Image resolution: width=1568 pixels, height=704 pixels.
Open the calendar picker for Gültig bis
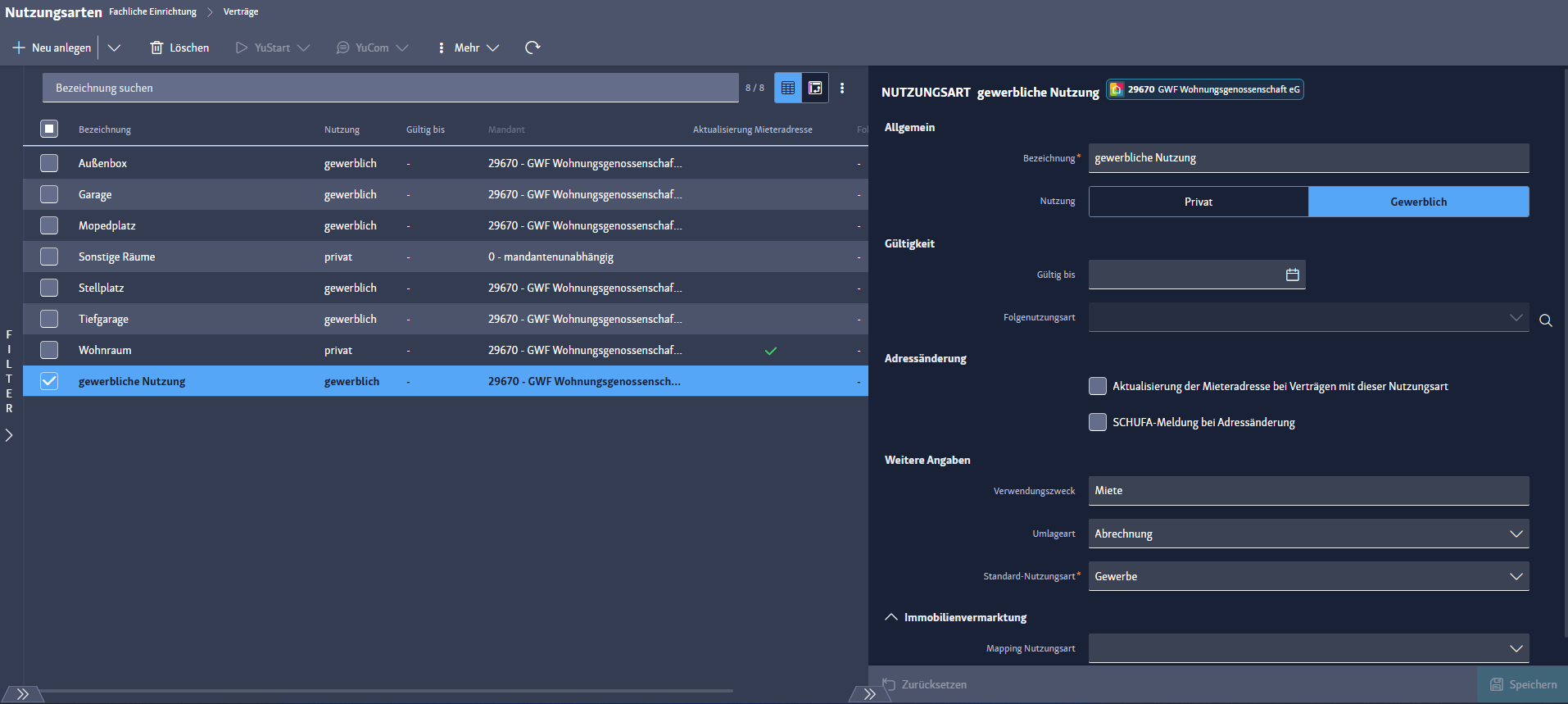tap(1292, 275)
